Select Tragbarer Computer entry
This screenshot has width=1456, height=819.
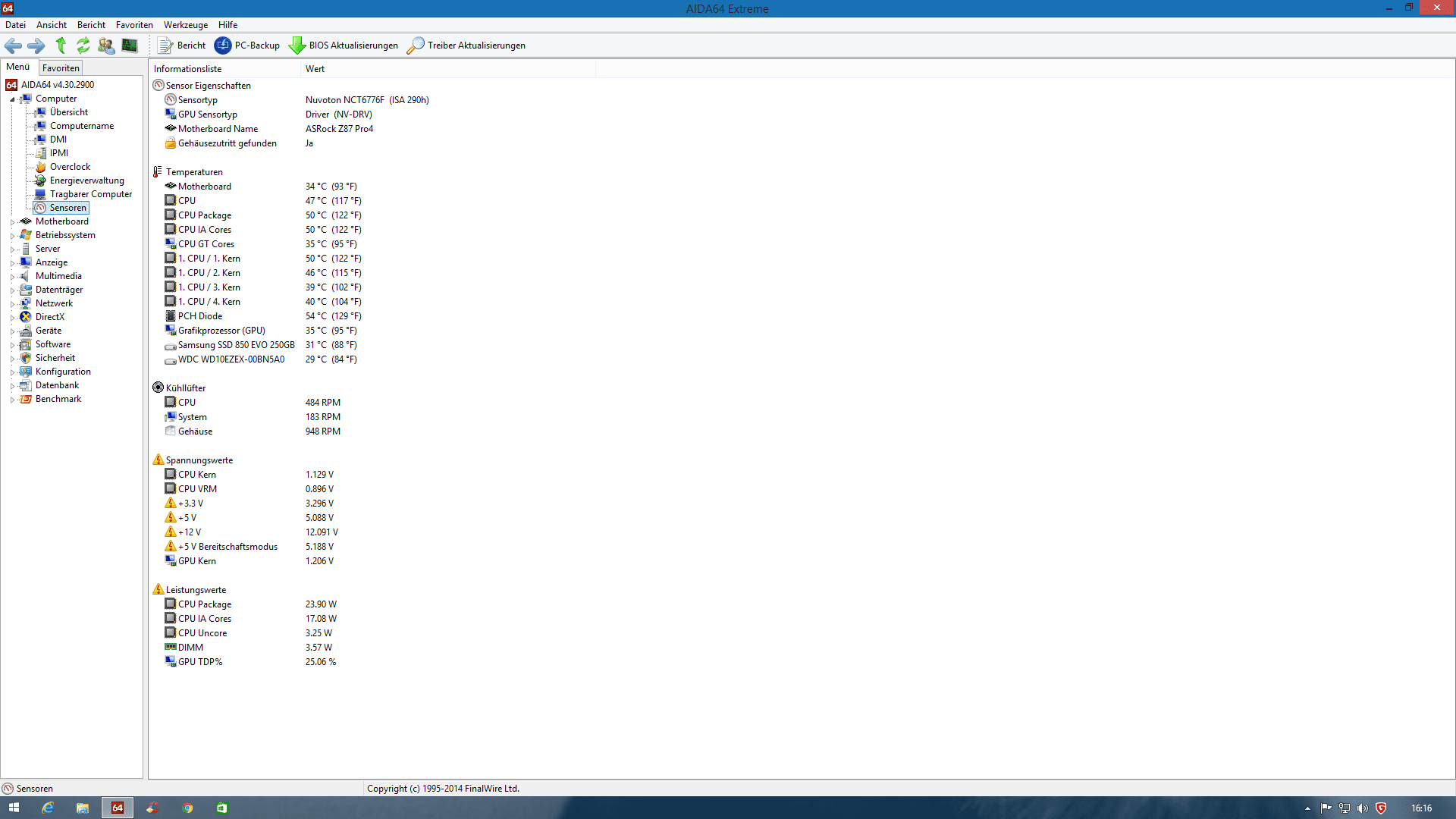(90, 194)
